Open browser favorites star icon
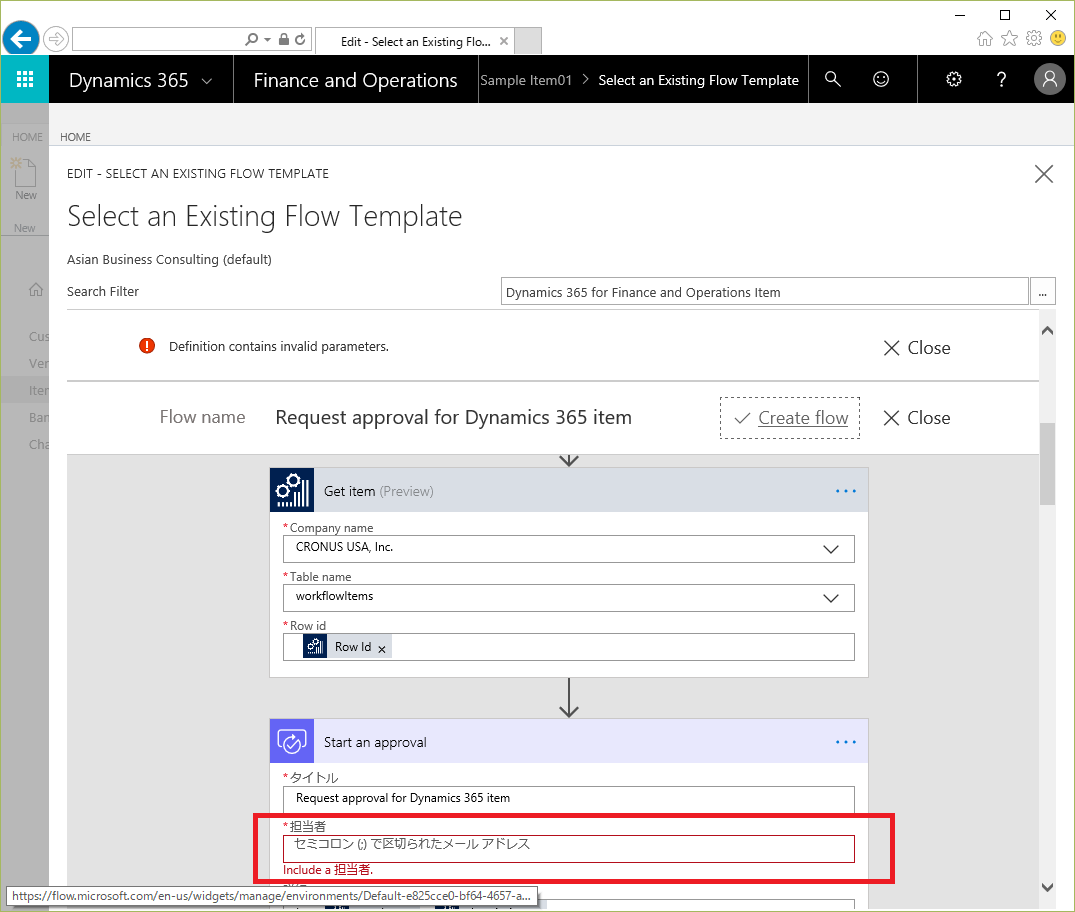1075x912 pixels. tap(1009, 38)
